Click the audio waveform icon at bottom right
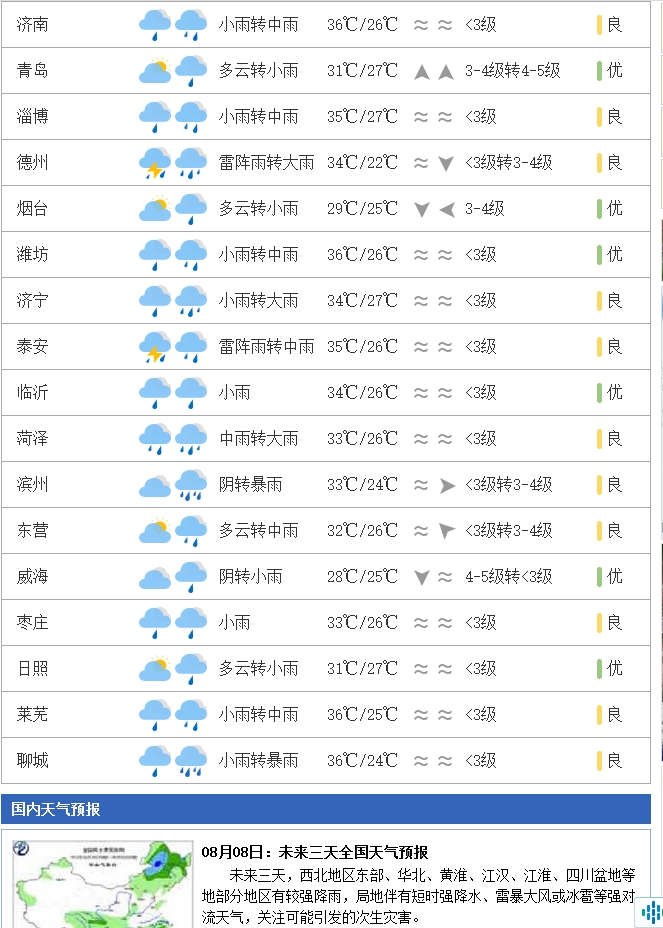This screenshot has height=928, width=663. (x=651, y=912)
